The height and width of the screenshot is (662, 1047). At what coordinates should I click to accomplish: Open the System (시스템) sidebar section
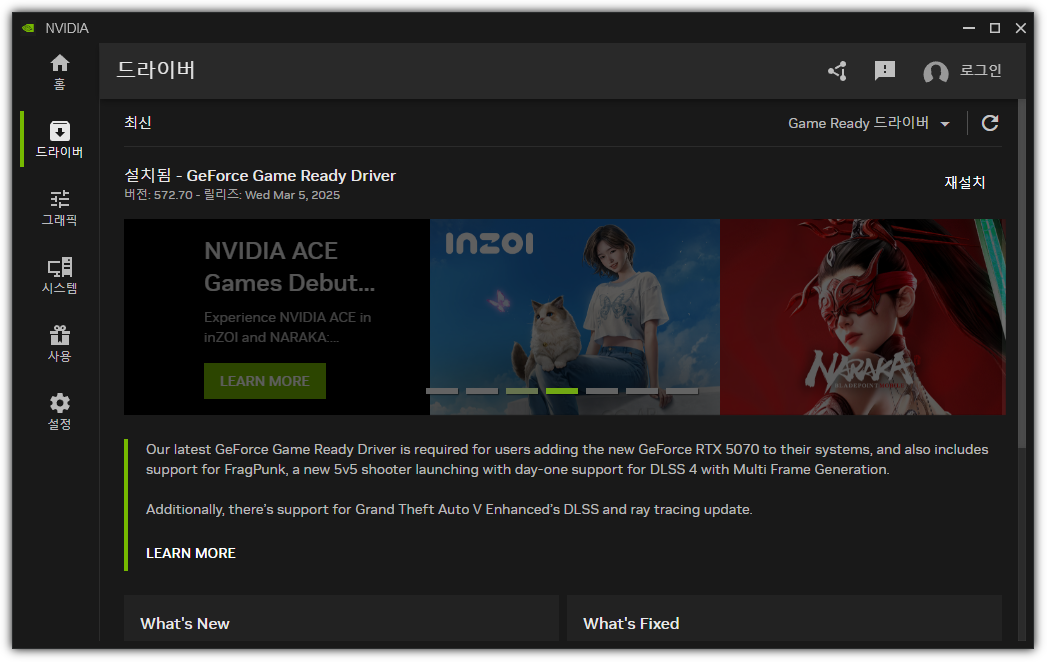pyautogui.click(x=59, y=275)
